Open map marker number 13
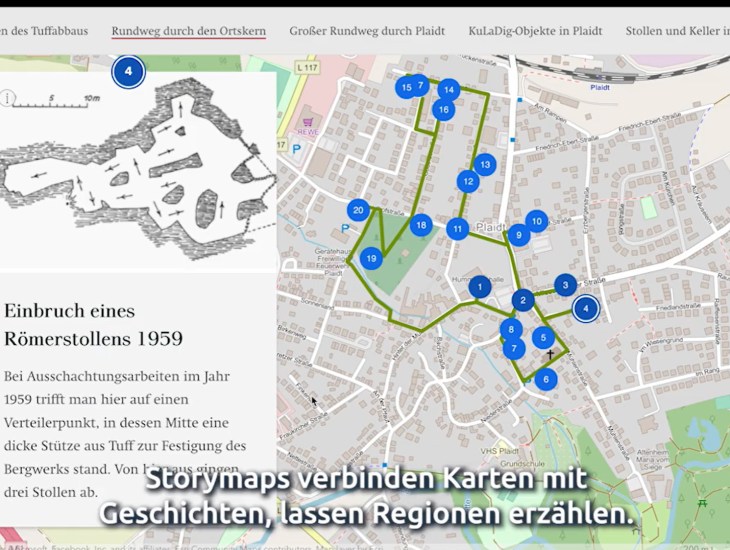 tap(485, 164)
